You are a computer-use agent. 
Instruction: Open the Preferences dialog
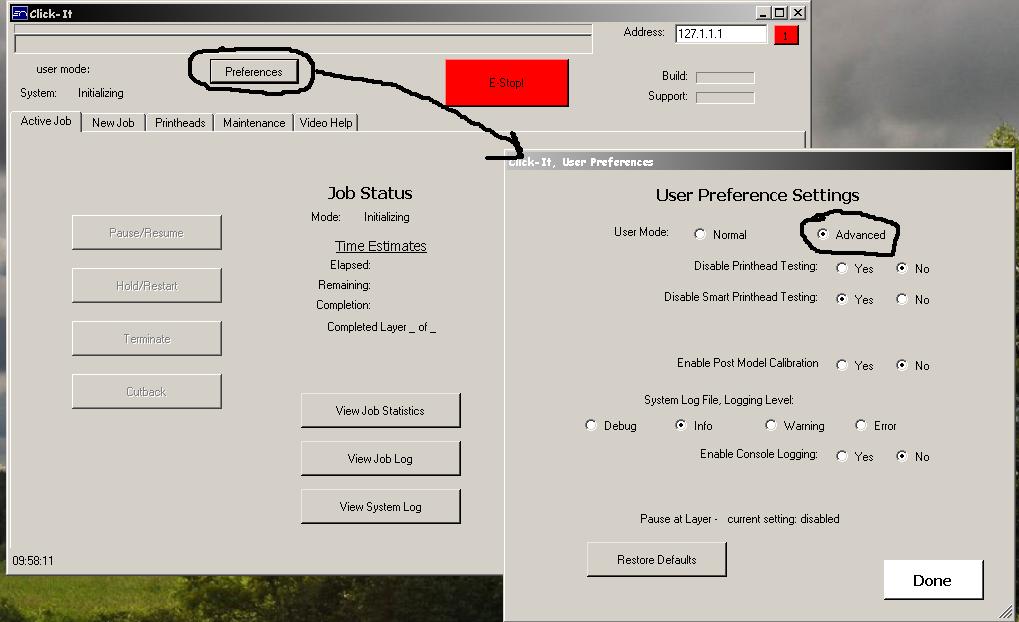[x=253, y=72]
